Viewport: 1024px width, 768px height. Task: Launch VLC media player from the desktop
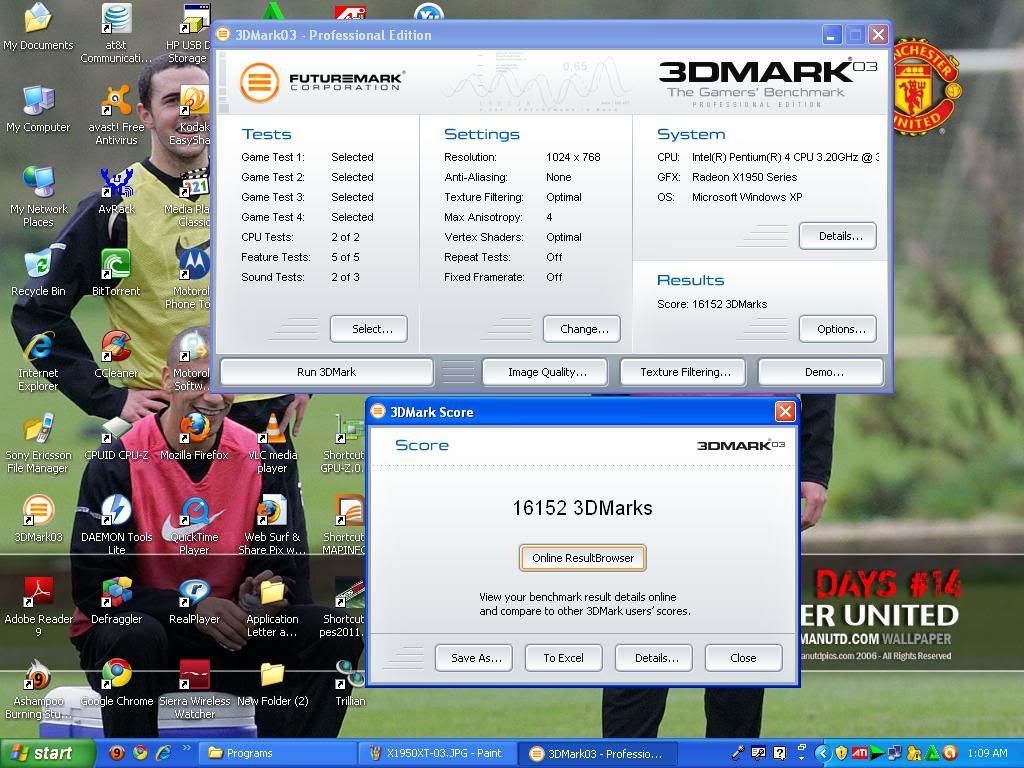tap(272, 444)
